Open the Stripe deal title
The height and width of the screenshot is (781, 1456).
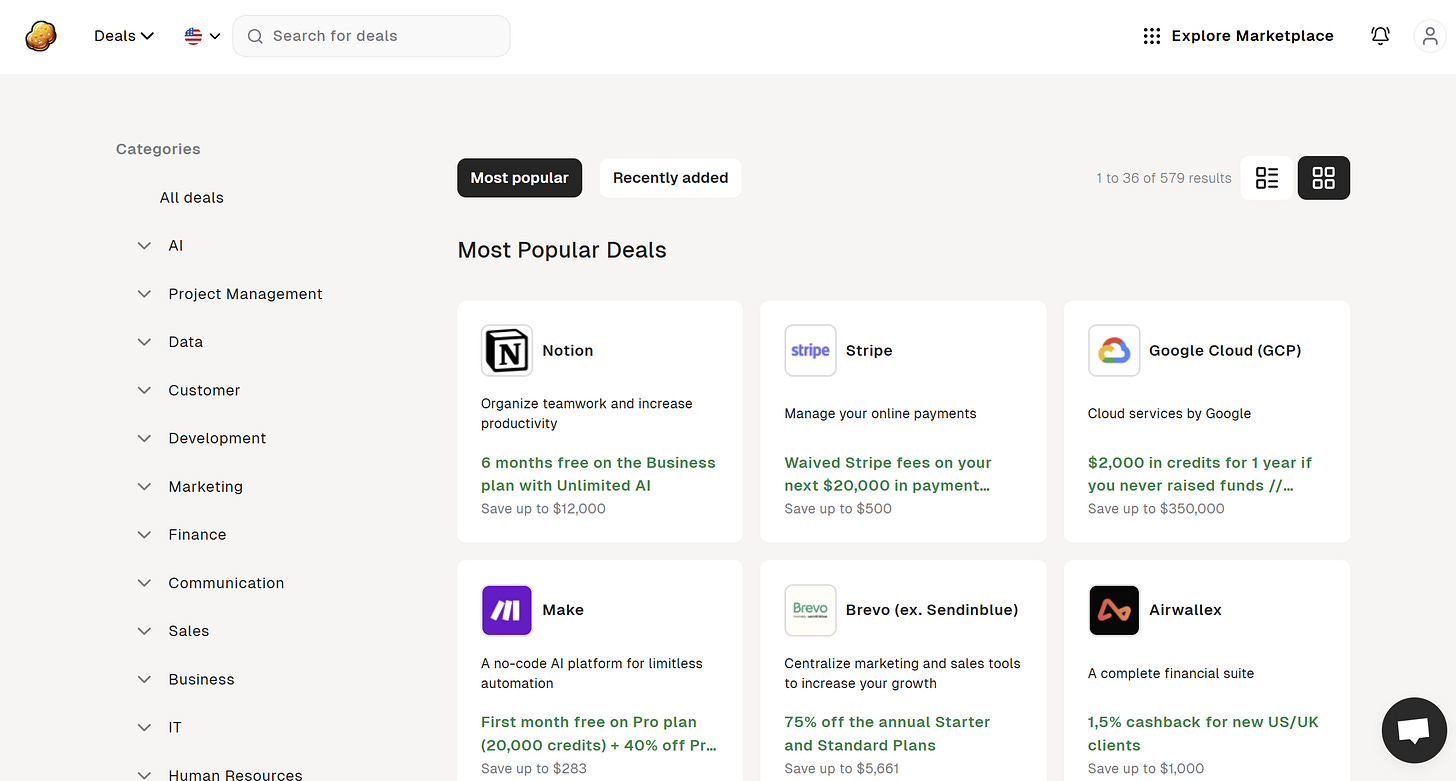[x=869, y=351]
